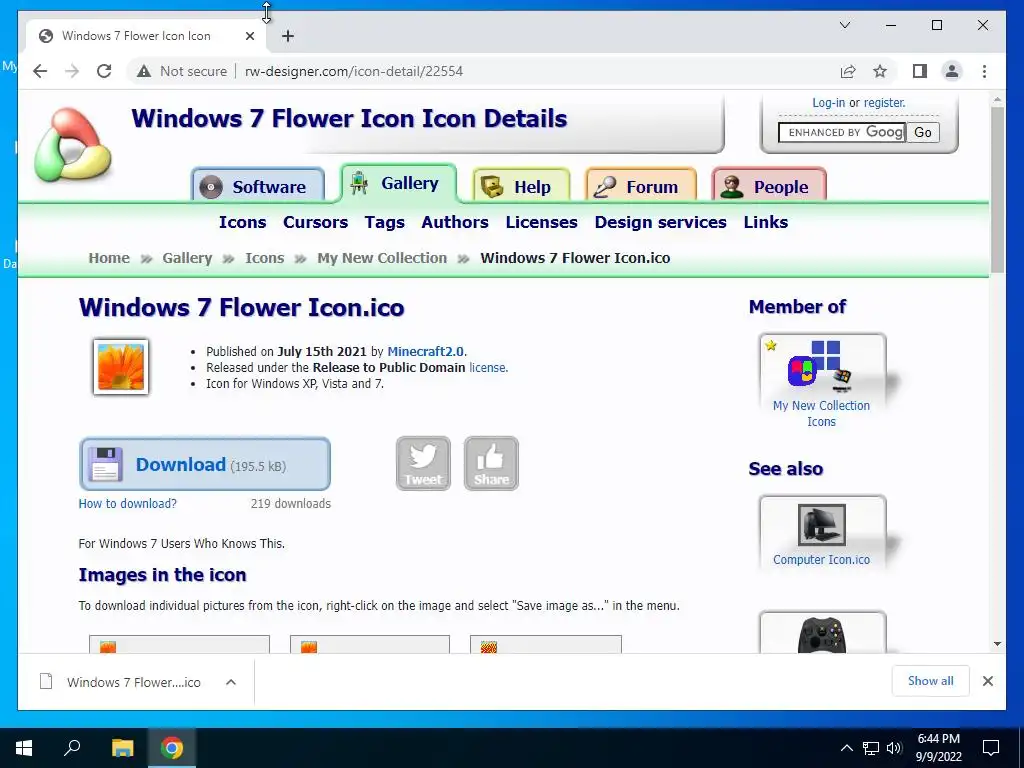
Task: Focus the rw-designer.com address bar
Action: [x=354, y=71]
